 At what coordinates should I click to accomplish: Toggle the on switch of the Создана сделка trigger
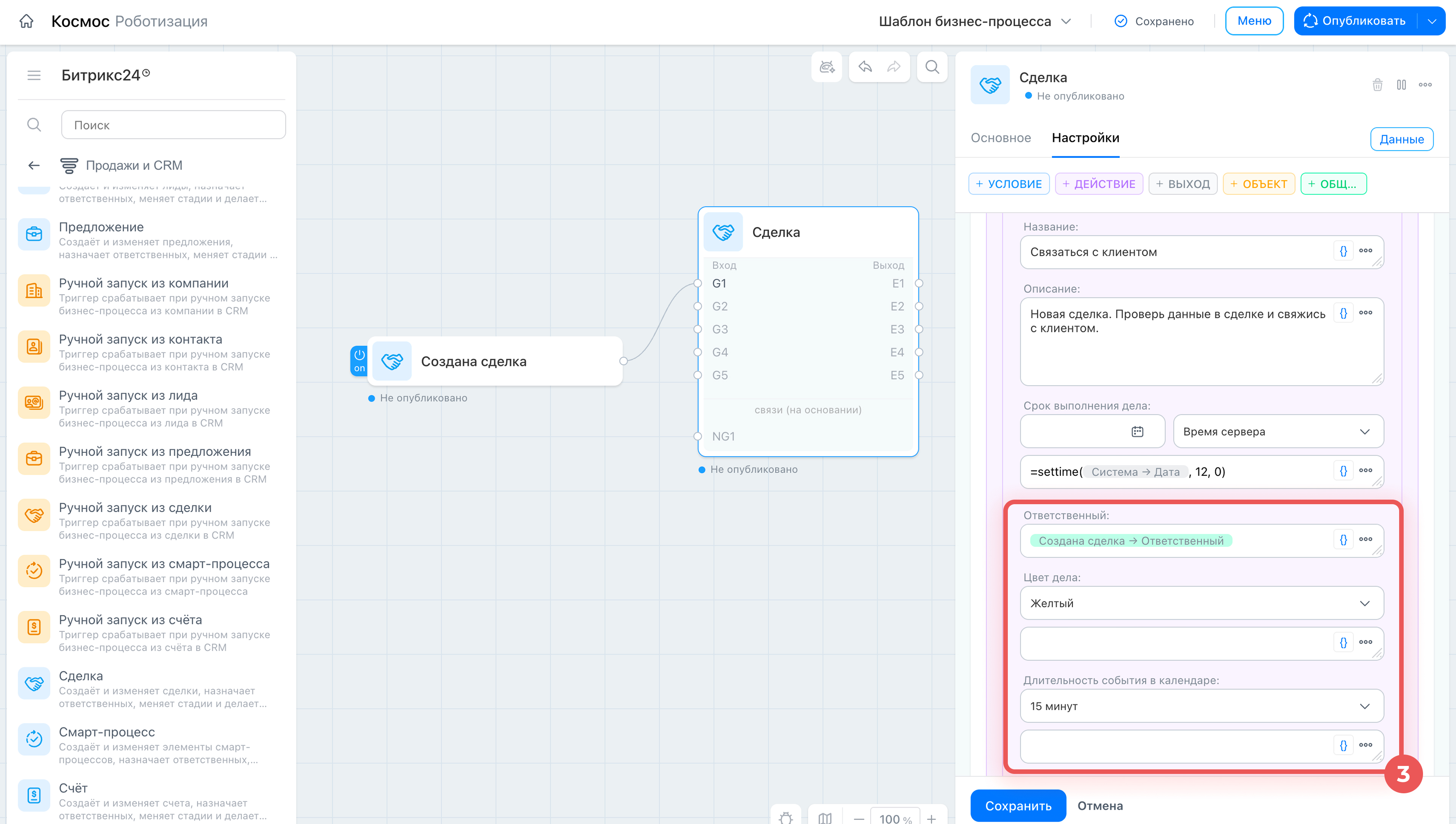359,360
